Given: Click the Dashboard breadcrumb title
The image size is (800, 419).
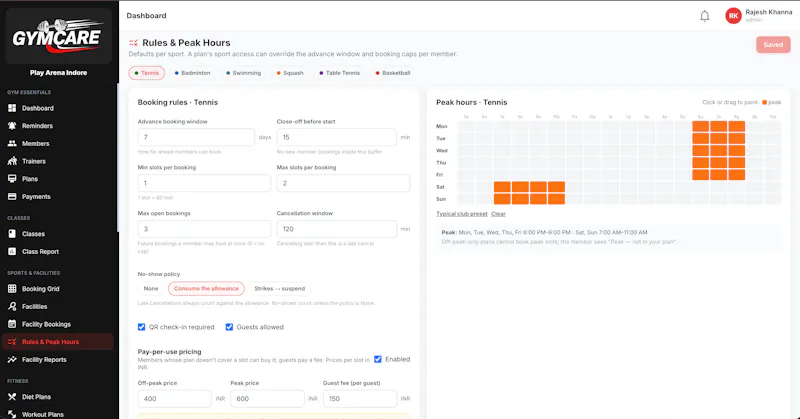Looking at the screenshot, I should click(146, 16).
